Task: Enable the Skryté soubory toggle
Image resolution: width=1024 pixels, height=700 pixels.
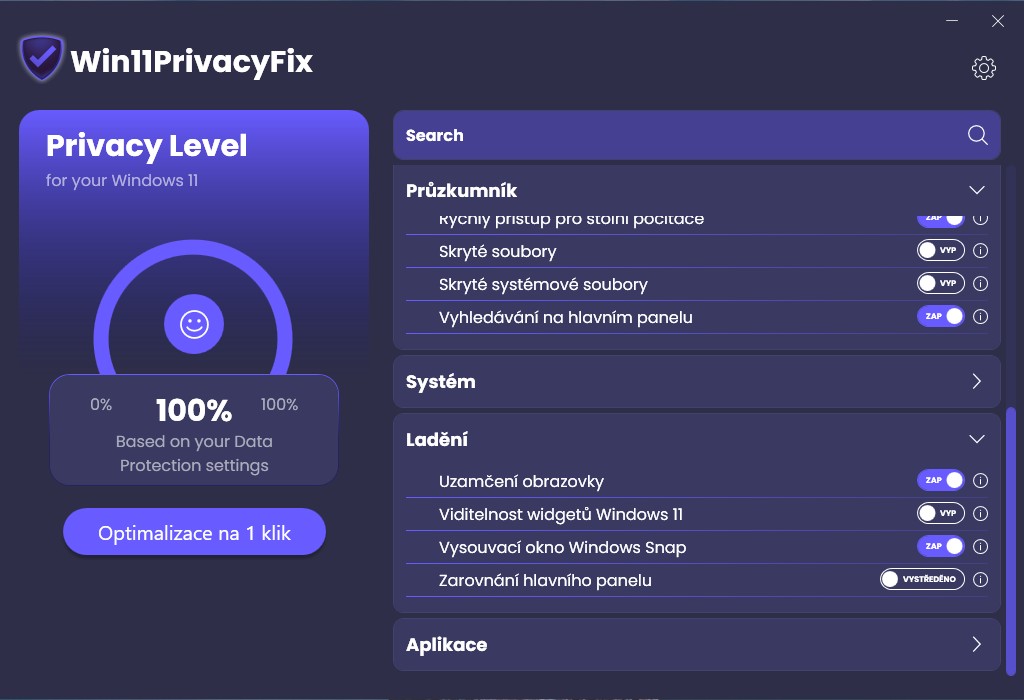Action: 940,251
